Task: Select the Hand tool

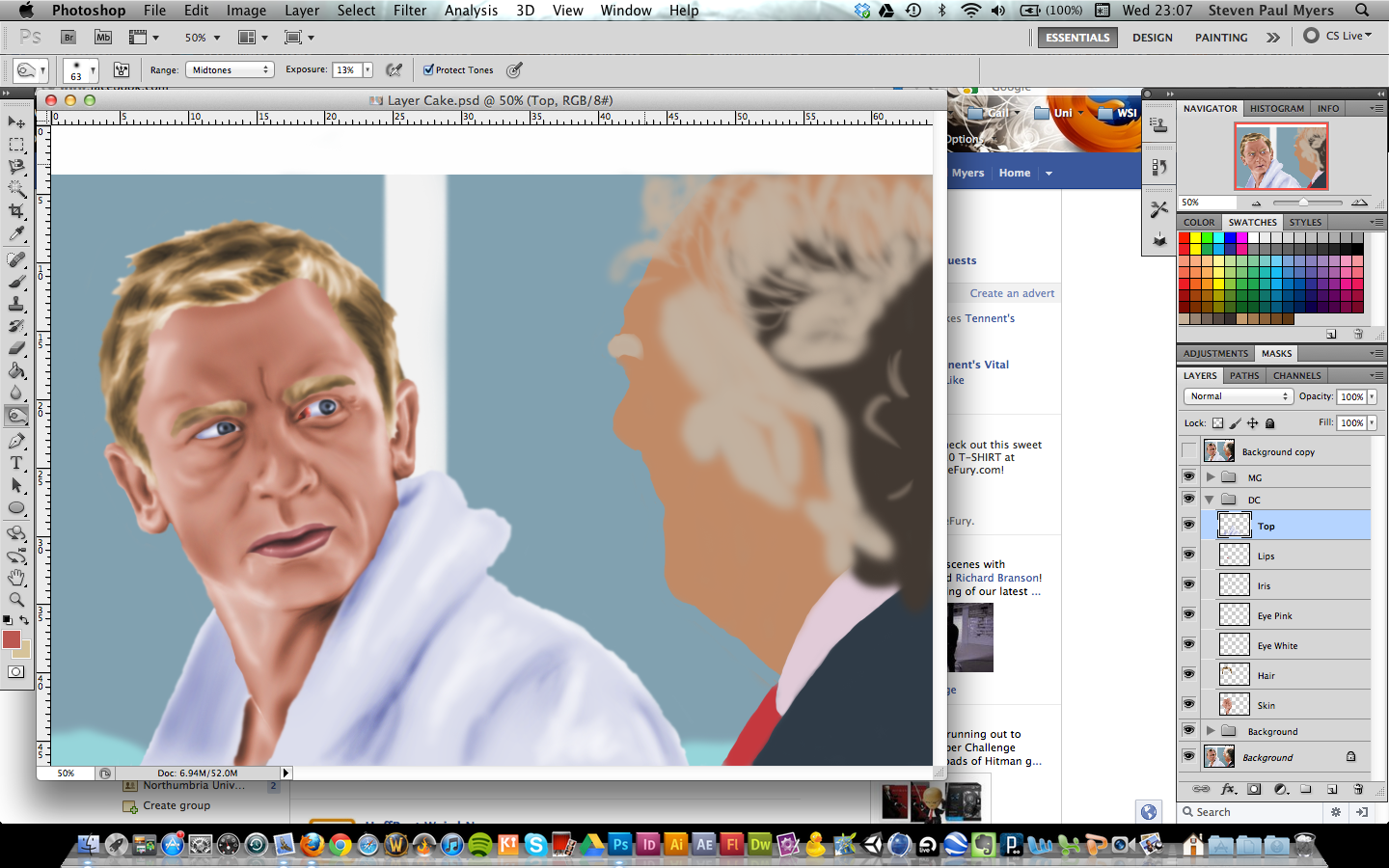Action: [x=16, y=578]
